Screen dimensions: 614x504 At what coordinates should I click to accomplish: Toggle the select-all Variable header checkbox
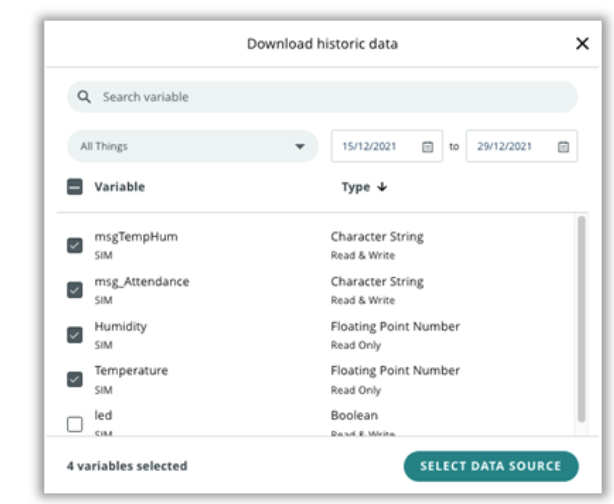click(x=75, y=187)
